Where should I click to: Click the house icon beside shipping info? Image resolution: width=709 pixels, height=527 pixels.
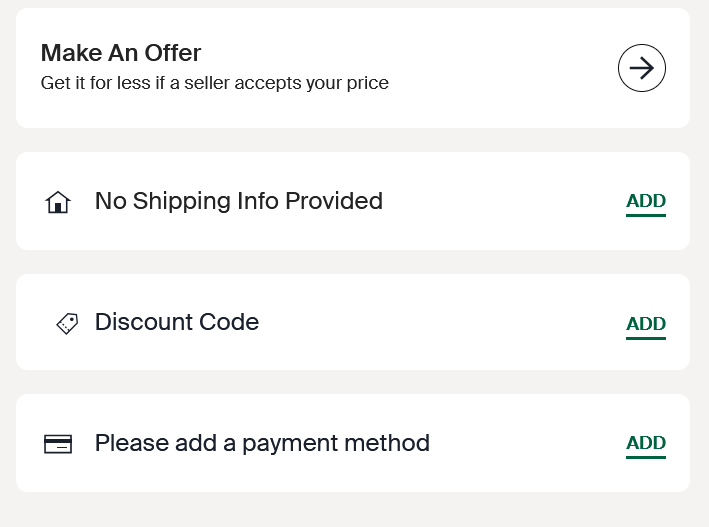(x=58, y=202)
